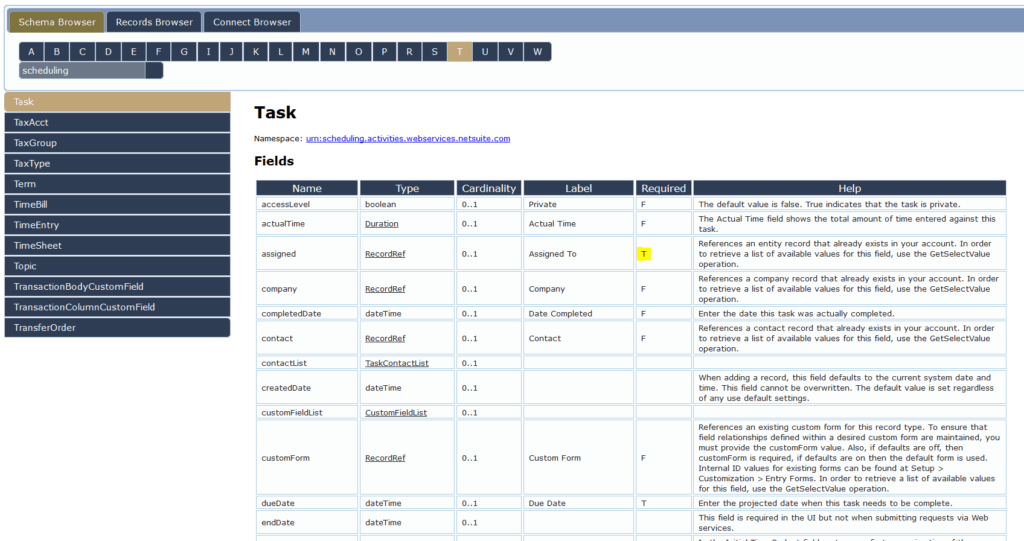Show records under letter F
The height and width of the screenshot is (541, 1024).
(158, 52)
